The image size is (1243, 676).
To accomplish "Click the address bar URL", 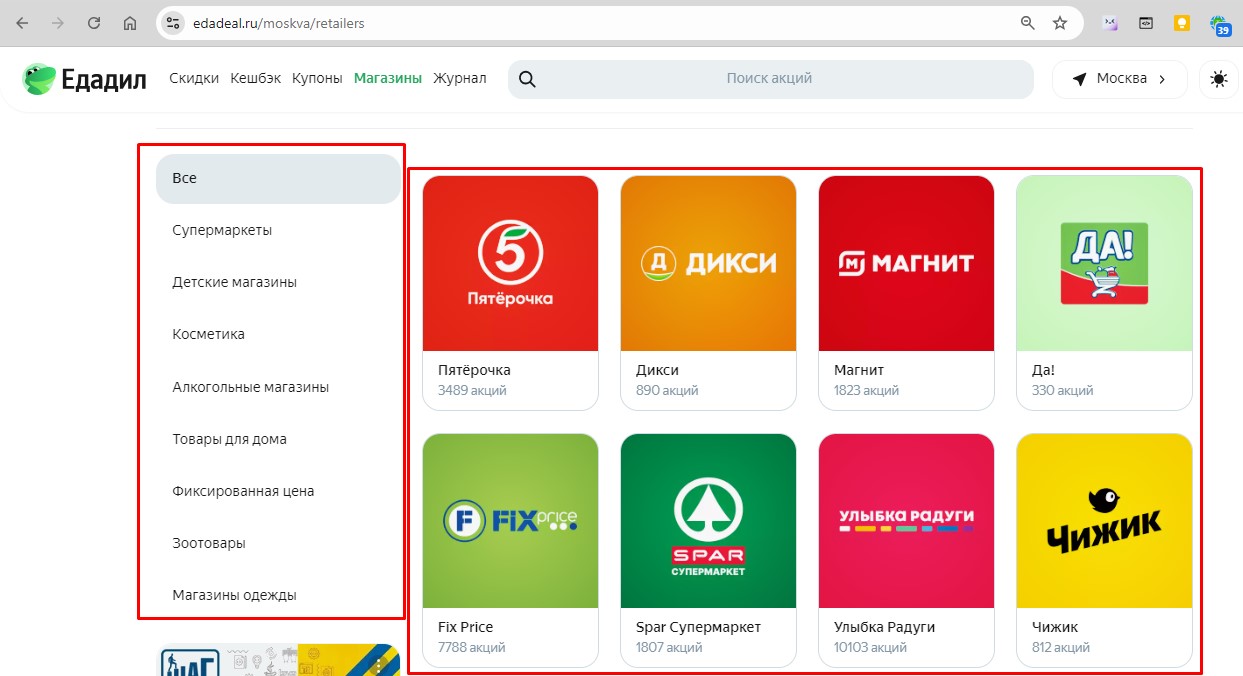I will [279, 23].
